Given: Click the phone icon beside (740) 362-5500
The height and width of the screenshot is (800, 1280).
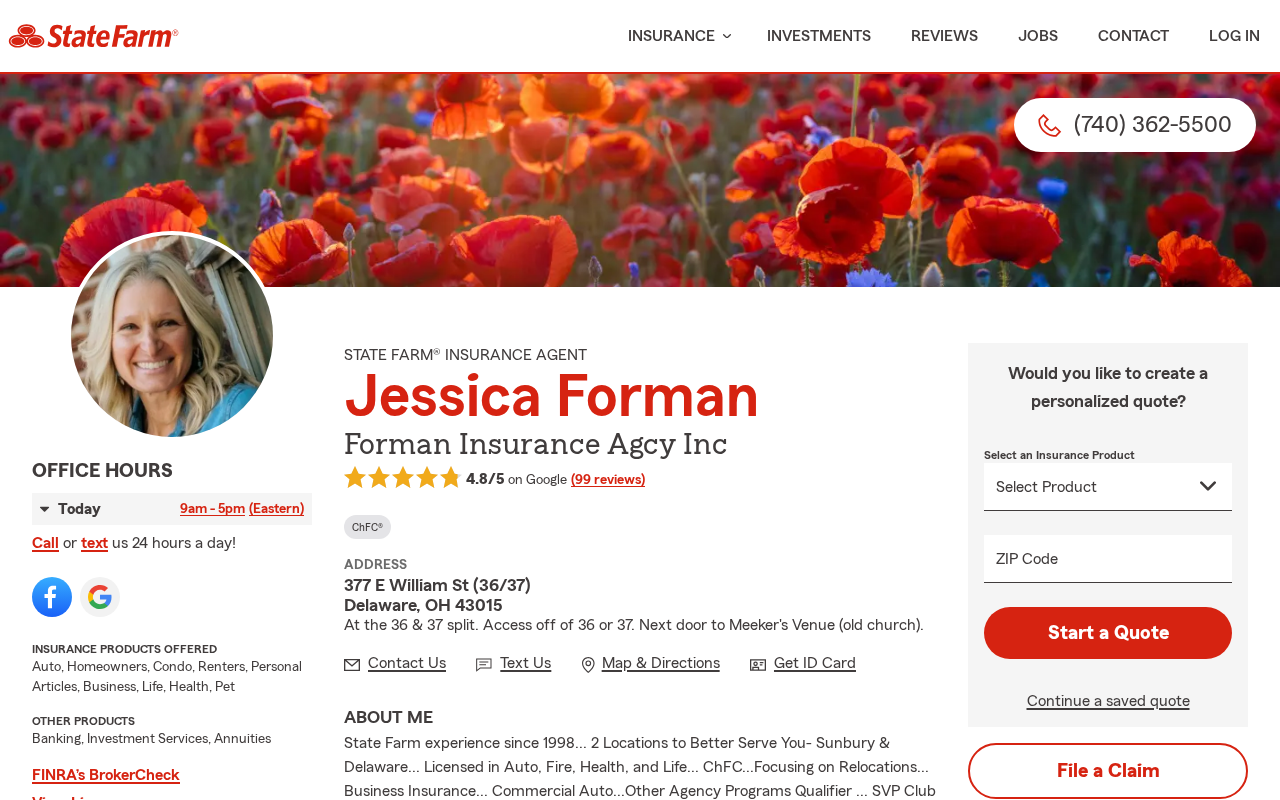Looking at the screenshot, I should (x=1049, y=125).
